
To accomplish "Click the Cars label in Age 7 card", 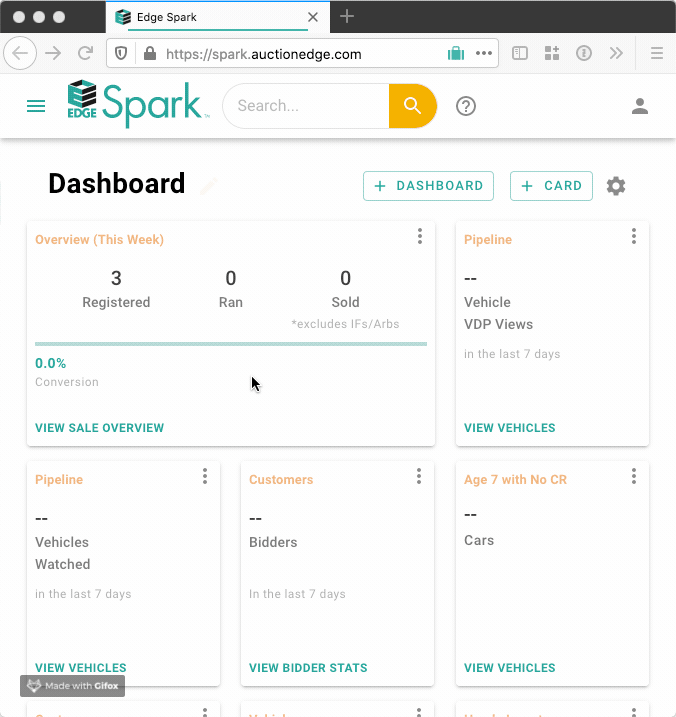I will coord(479,540).
